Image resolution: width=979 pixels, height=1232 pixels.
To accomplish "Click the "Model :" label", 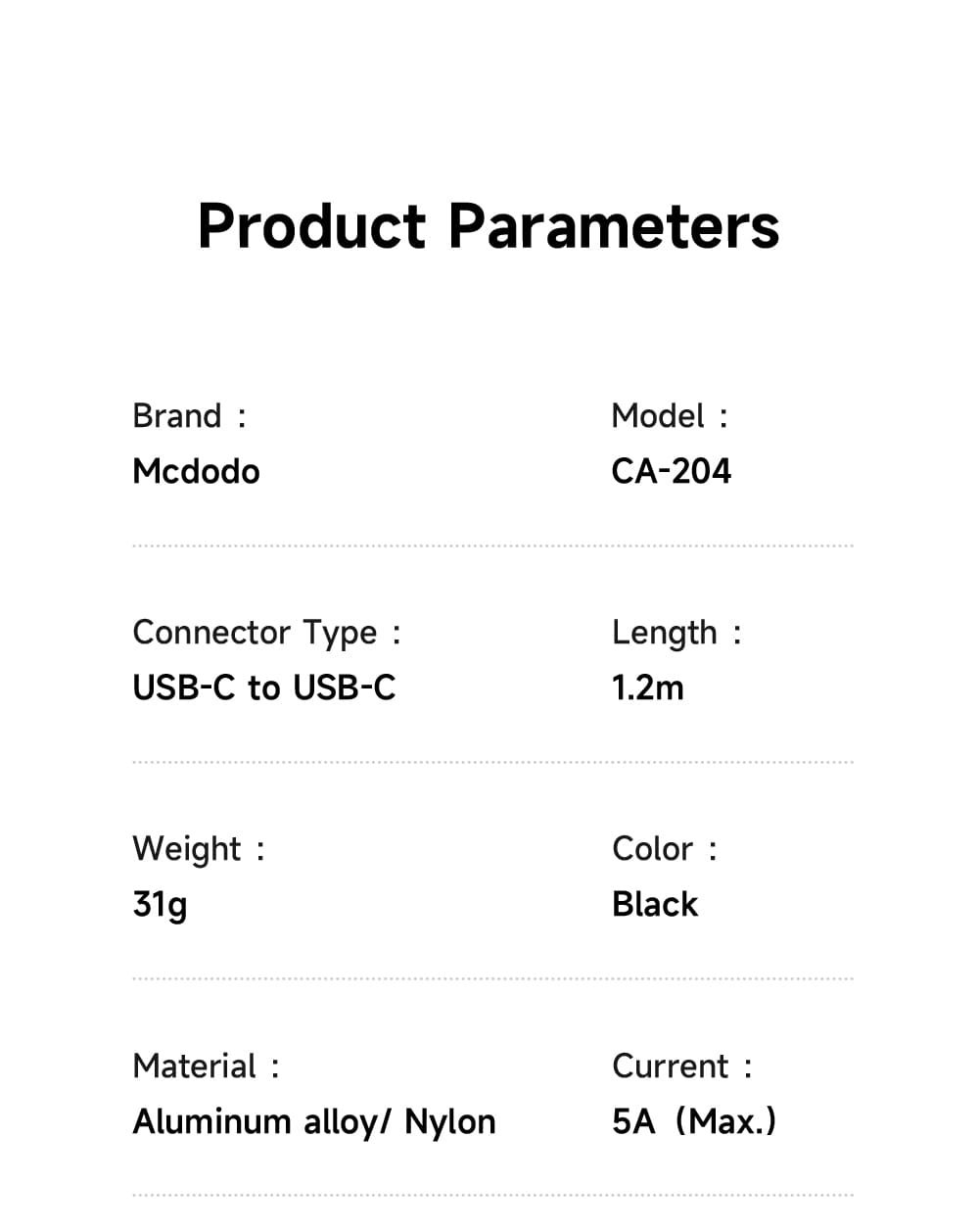I will point(670,416).
